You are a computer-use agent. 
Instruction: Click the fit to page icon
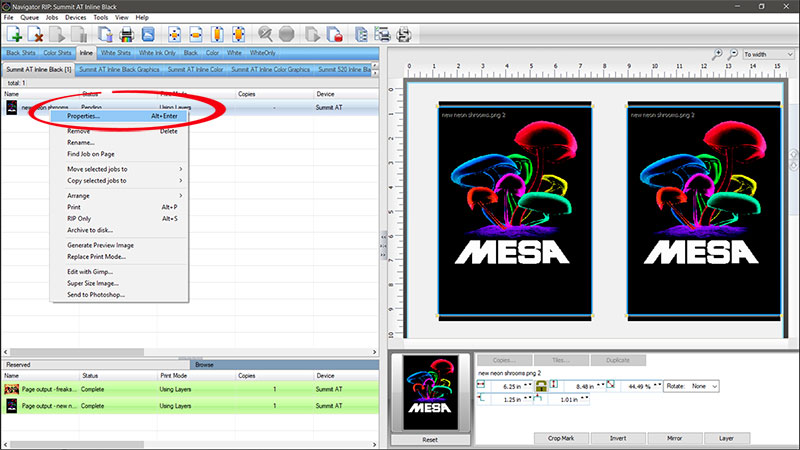pos(238,34)
